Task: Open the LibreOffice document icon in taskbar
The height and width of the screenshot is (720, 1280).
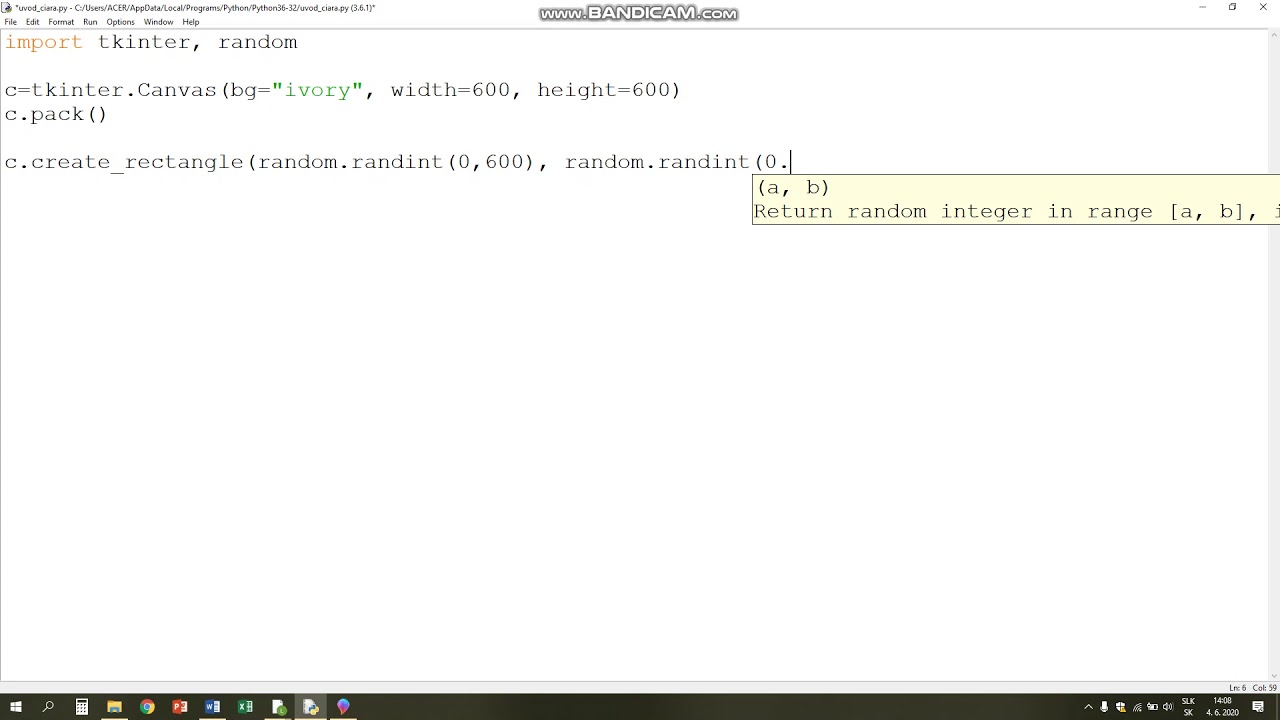Action: pos(278,707)
